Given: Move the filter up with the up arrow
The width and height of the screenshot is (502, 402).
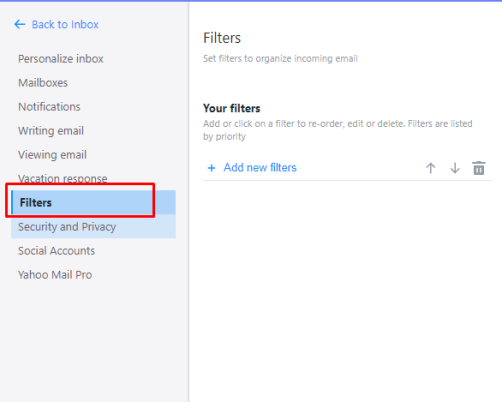Looking at the screenshot, I should [x=430, y=168].
